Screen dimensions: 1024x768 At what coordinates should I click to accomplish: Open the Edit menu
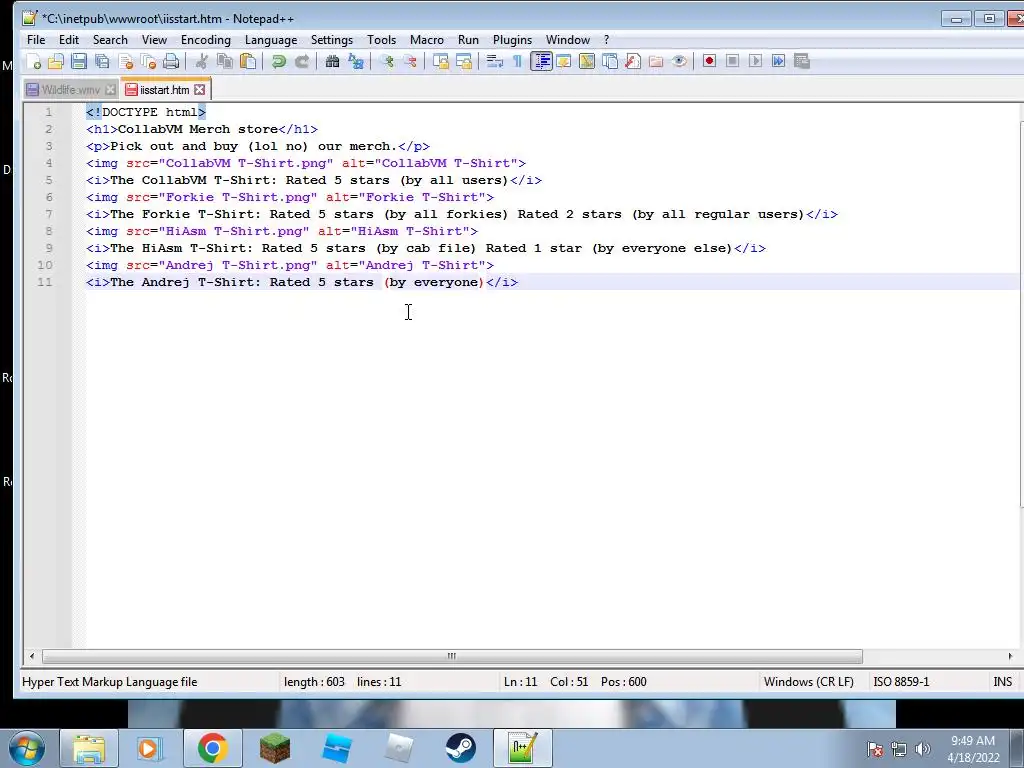(x=69, y=40)
